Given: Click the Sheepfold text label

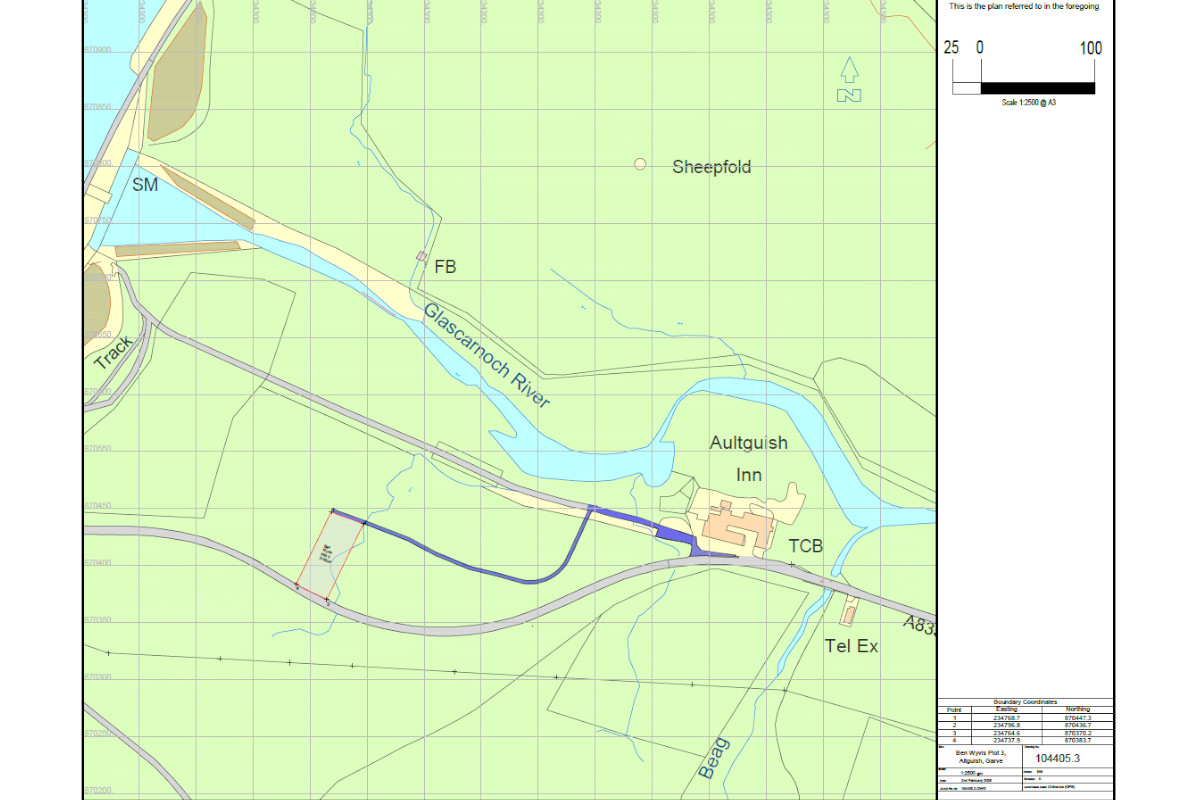Looking at the screenshot, I should [x=711, y=167].
